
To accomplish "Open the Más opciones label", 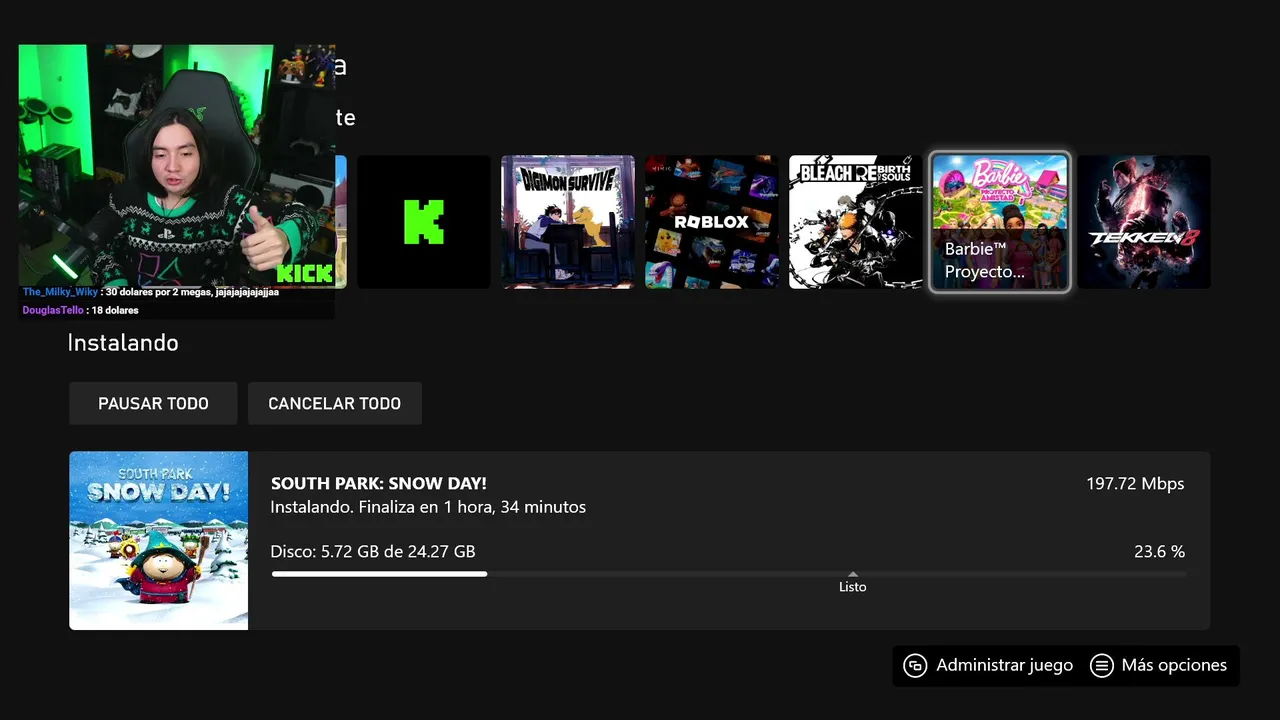I will pyautogui.click(x=1174, y=665).
